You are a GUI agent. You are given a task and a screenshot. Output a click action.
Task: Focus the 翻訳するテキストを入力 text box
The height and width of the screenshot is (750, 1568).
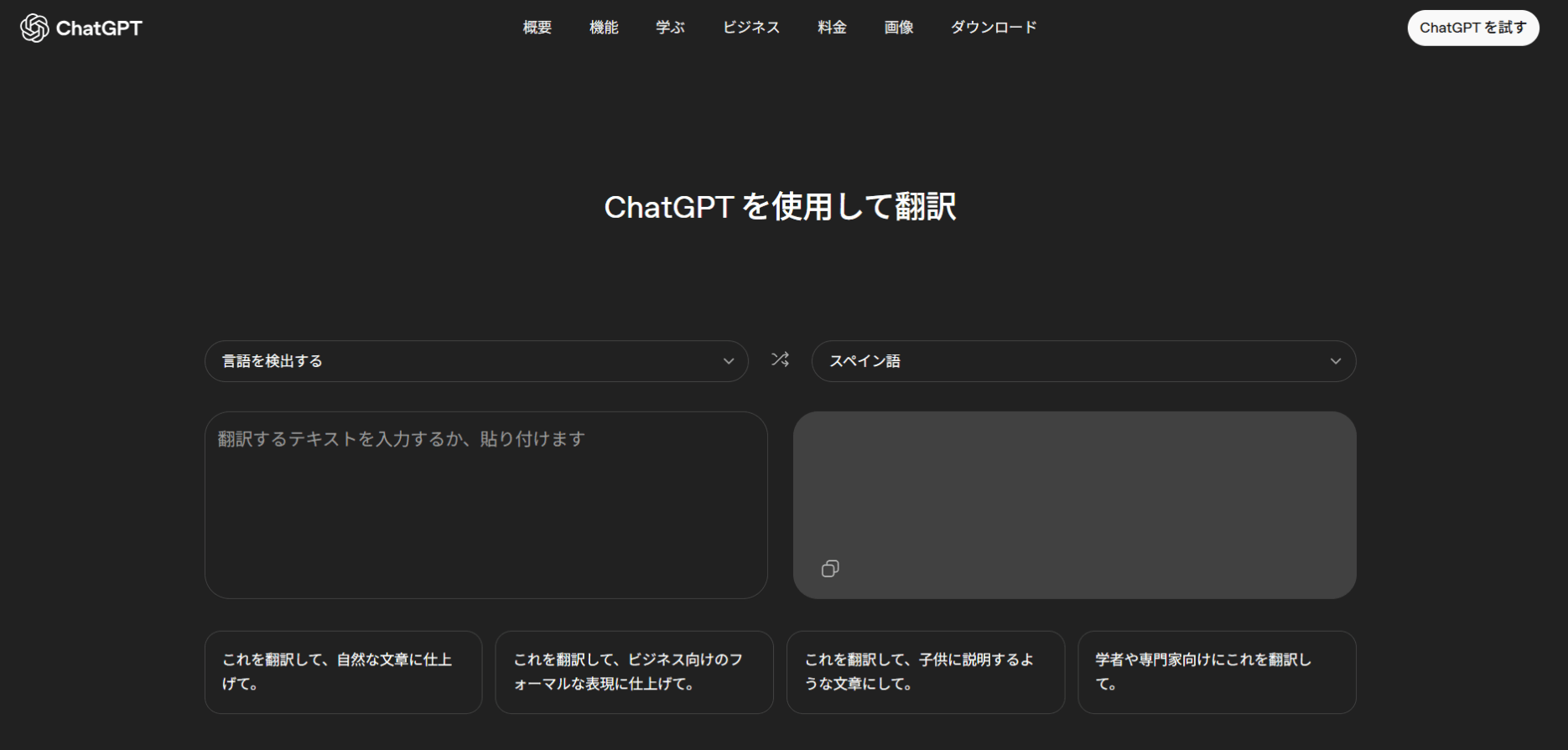pyautogui.click(x=485, y=504)
